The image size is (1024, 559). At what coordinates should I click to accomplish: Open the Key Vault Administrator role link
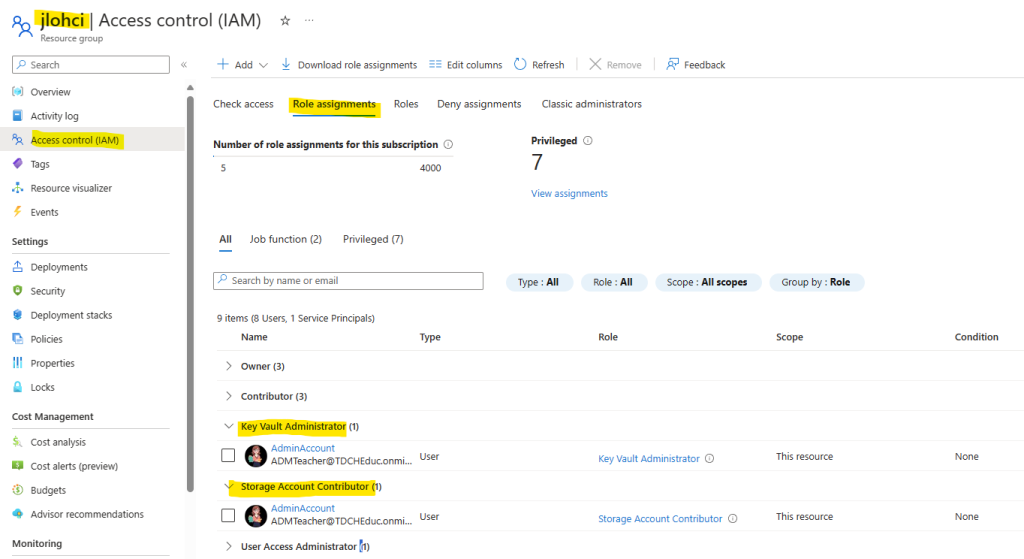click(x=648, y=458)
